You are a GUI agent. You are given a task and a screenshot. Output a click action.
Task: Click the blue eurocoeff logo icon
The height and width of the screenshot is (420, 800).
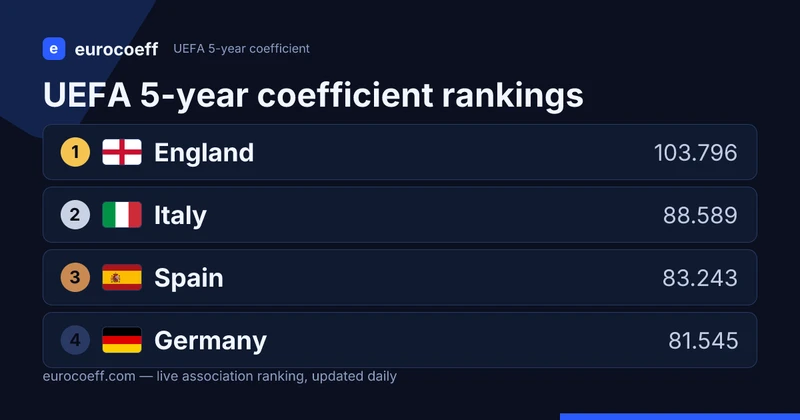54,49
